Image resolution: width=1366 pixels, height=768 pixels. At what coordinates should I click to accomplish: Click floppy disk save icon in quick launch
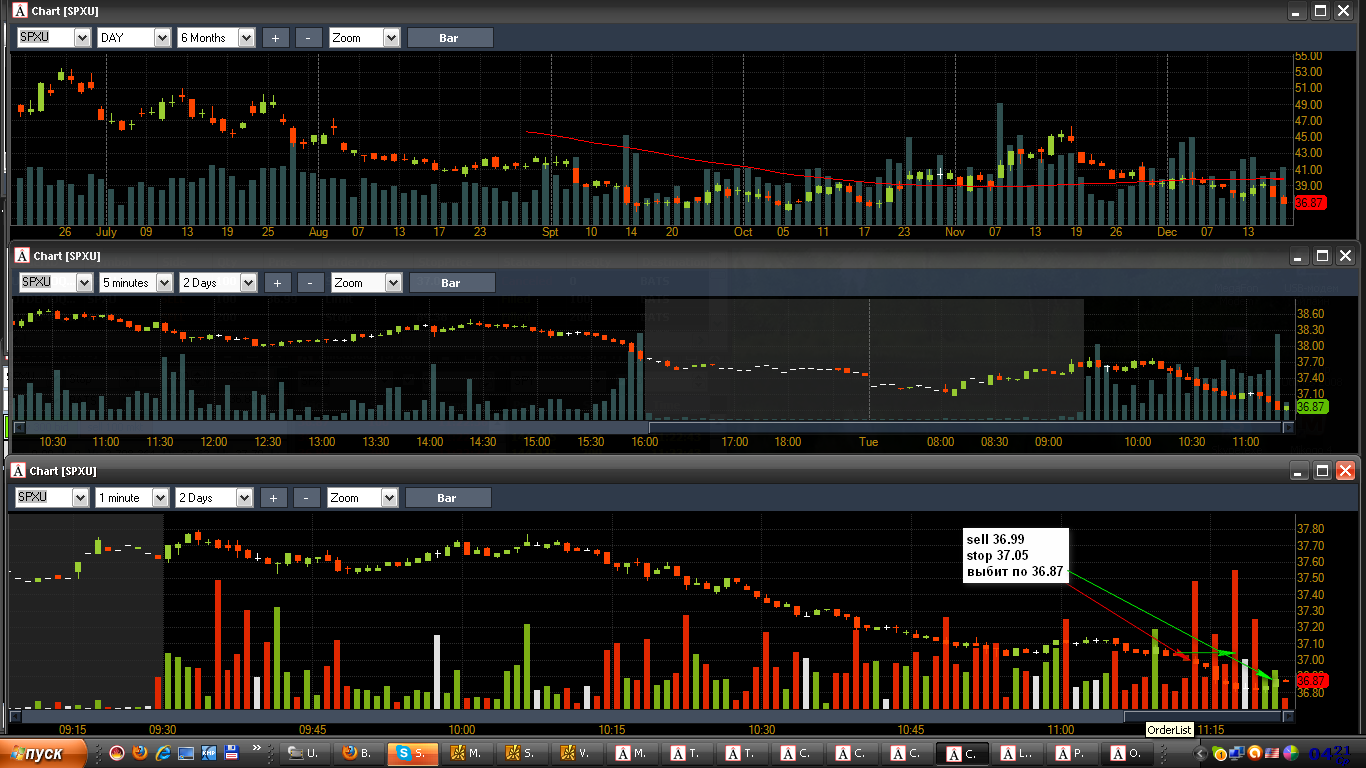[231, 753]
